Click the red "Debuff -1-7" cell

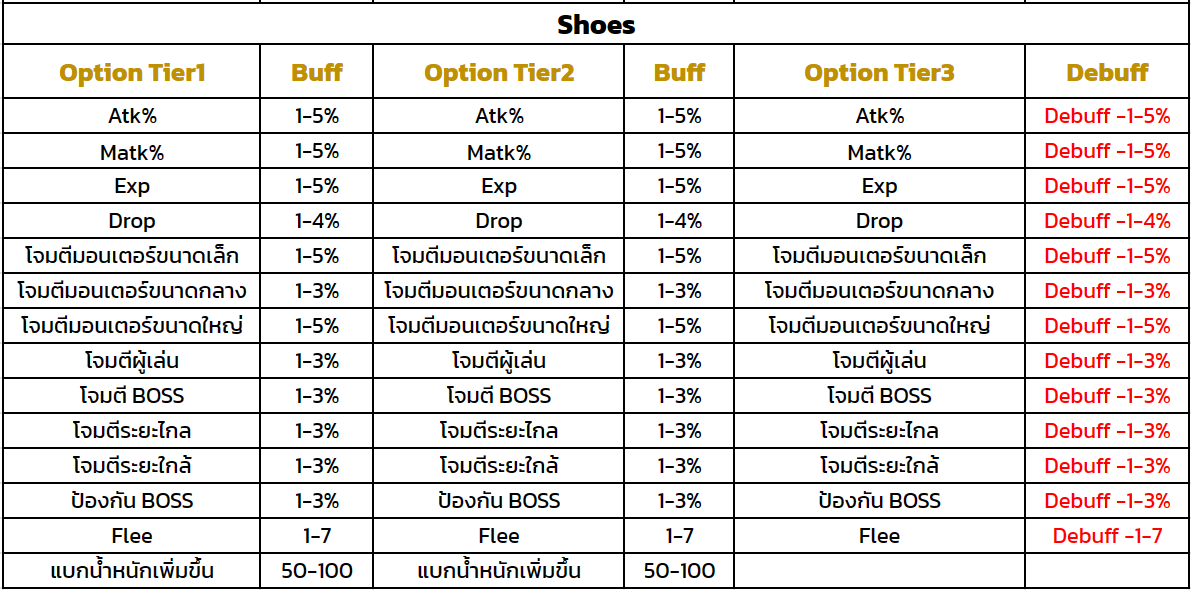(1107, 536)
